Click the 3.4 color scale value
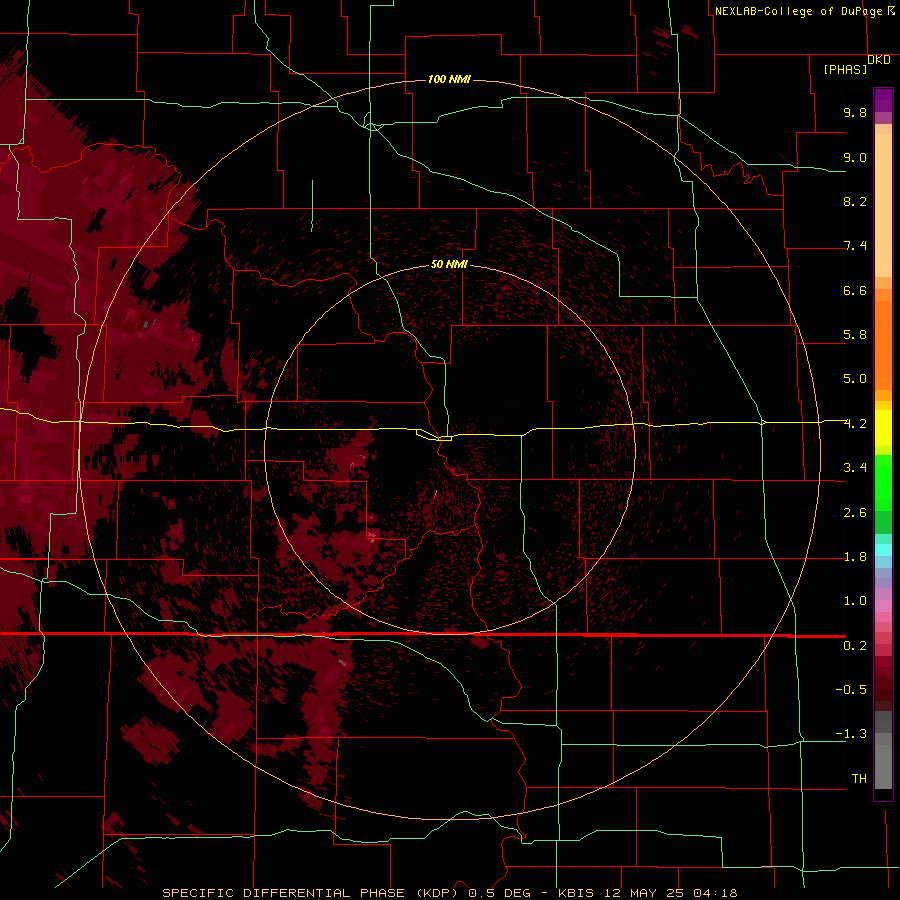Image resolution: width=900 pixels, height=900 pixels. [x=855, y=468]
